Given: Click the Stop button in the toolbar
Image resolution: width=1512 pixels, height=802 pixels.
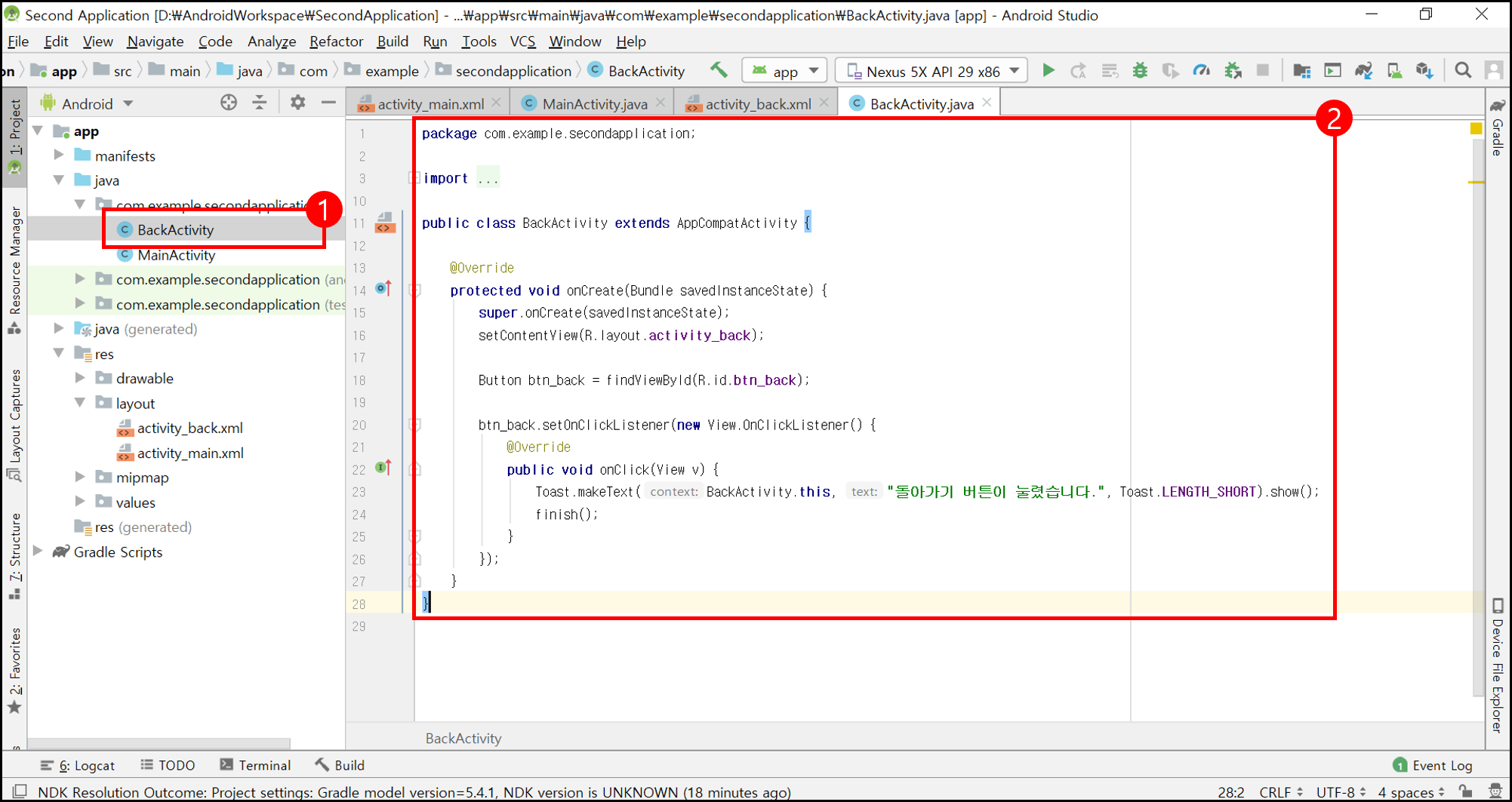Looking at the screenshot, I should click(x=1263, y=70).
